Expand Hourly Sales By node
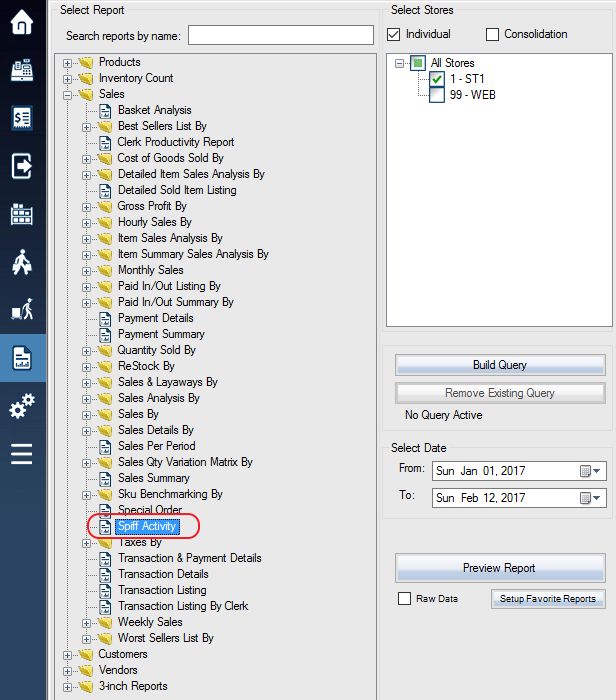Image resolution: width=616 pixels, height=700 pixels. coord(87,223)
